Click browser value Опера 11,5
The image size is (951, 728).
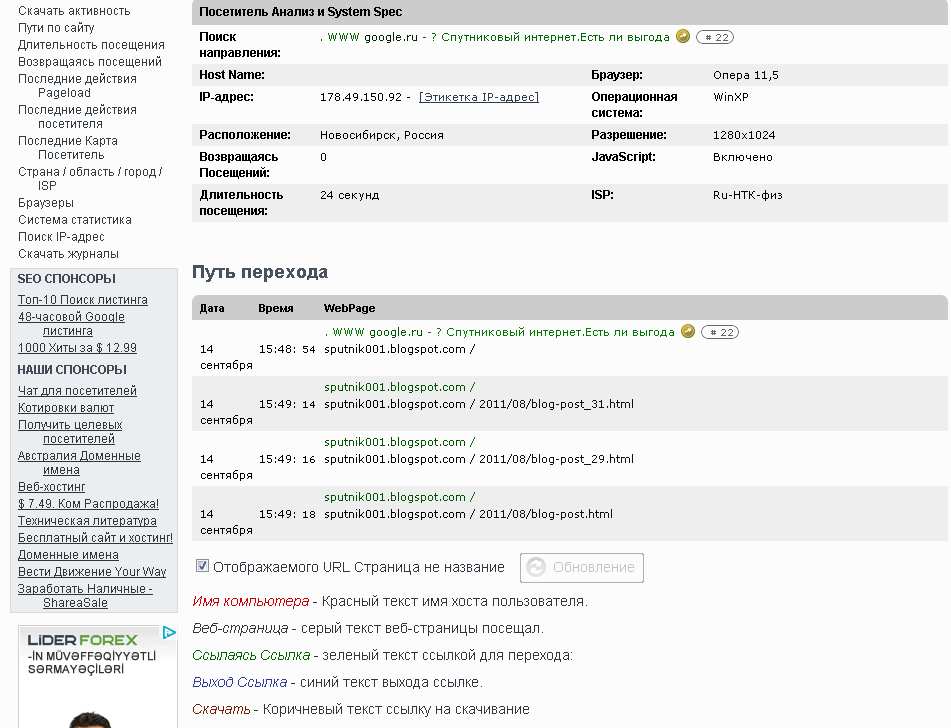745,75
